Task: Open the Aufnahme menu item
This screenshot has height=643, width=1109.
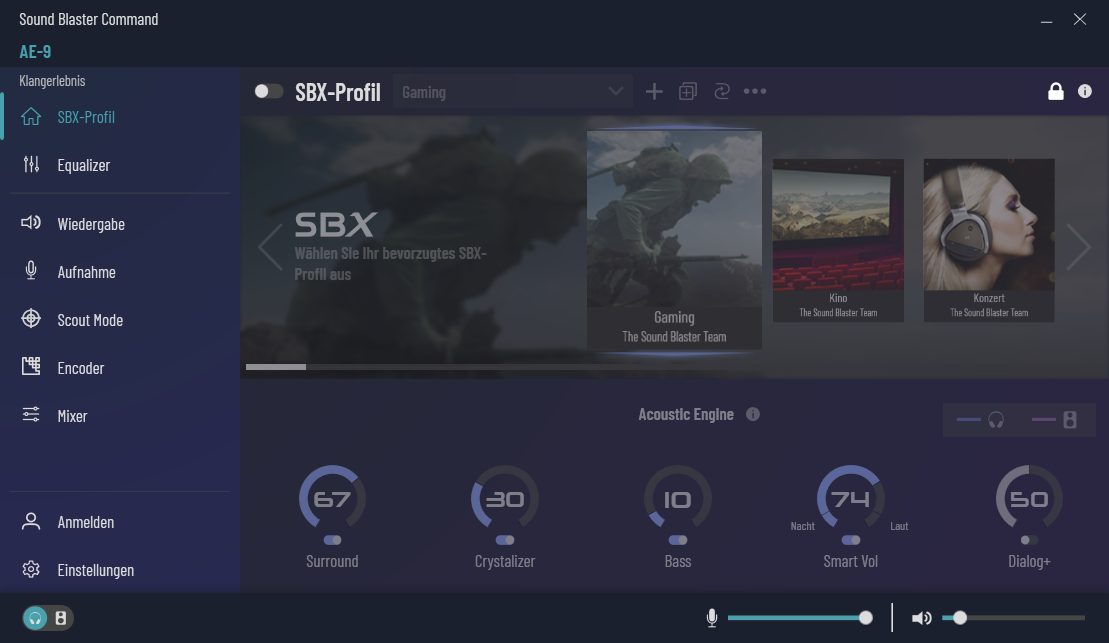Action: pyautogui.click(x=120, y=272)
